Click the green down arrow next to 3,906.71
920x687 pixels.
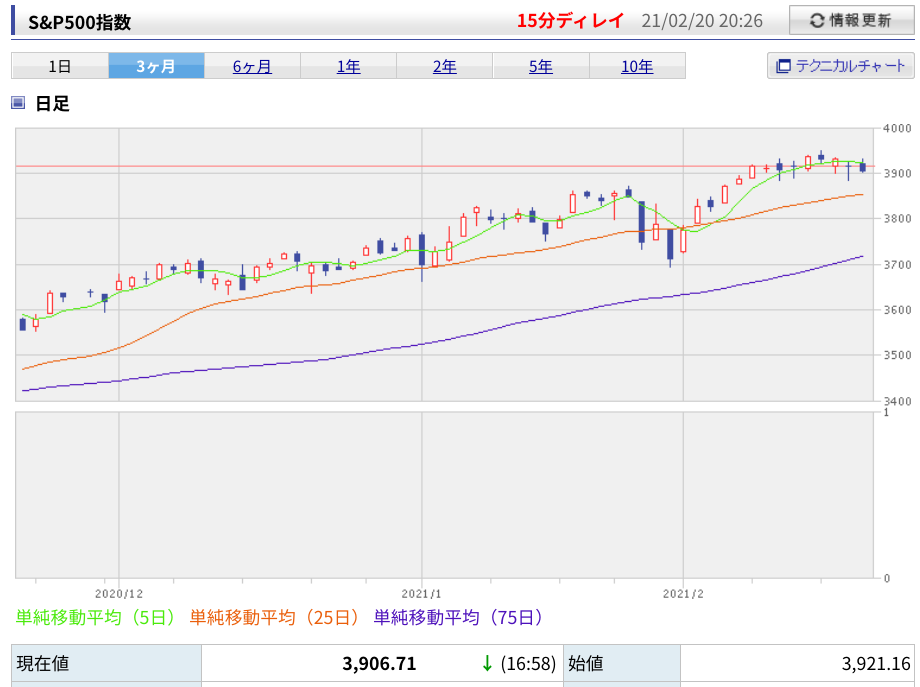pyautogui.click(x=486, y=664)
